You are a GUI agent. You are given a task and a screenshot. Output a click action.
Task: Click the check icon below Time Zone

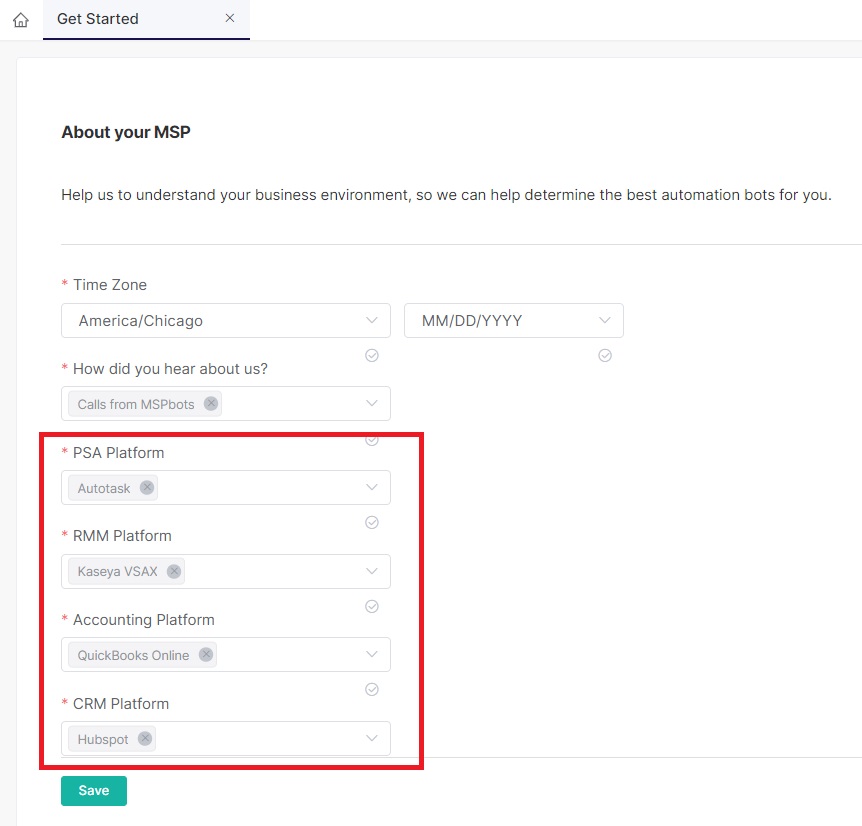[372, 355]
